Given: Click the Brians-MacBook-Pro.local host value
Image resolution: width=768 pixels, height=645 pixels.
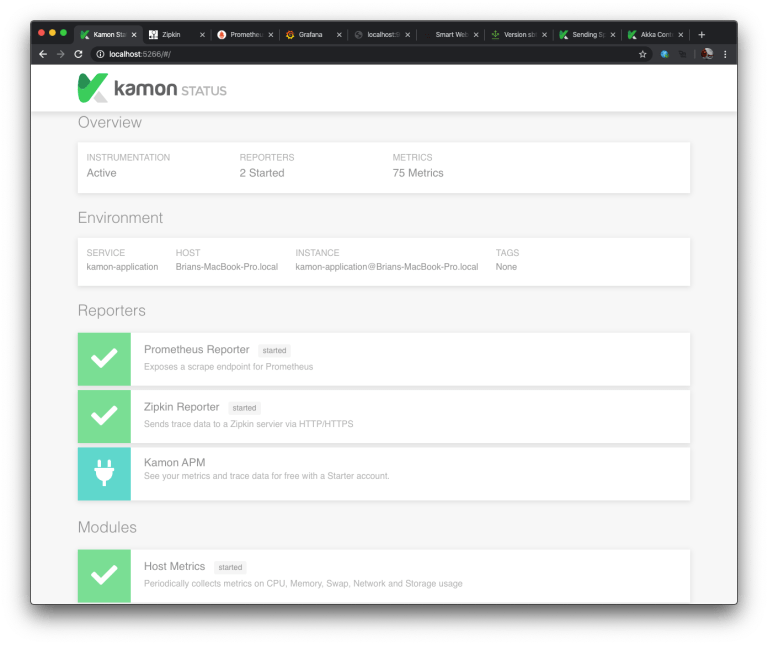Looking at the screenshot, I should [x=227, y=267].
